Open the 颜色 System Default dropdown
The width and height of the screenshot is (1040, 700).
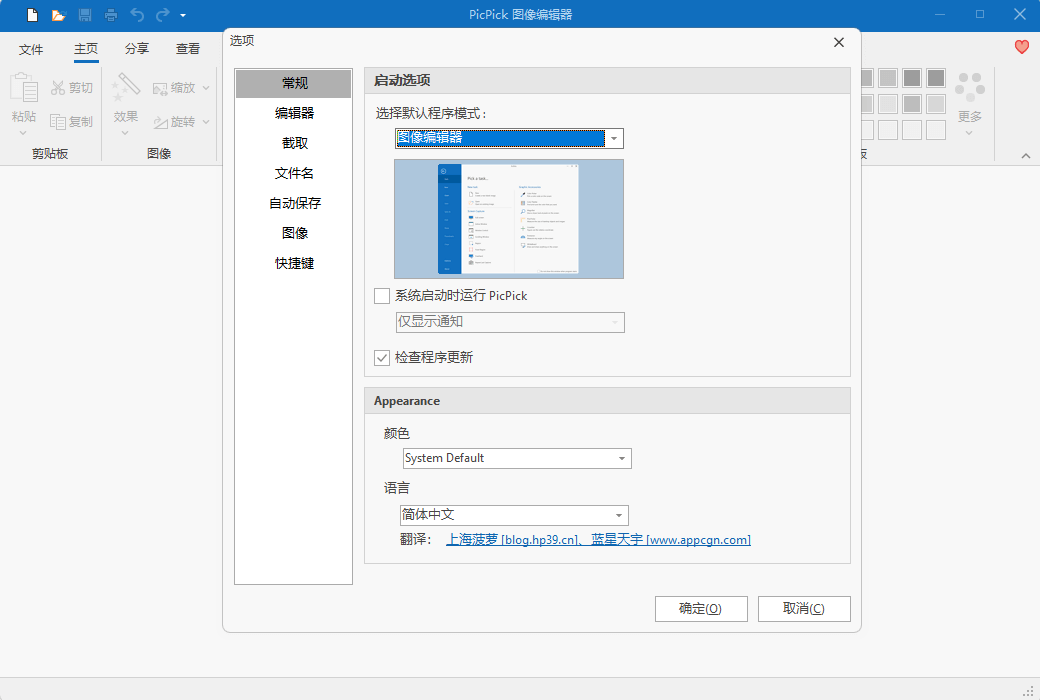517,458
